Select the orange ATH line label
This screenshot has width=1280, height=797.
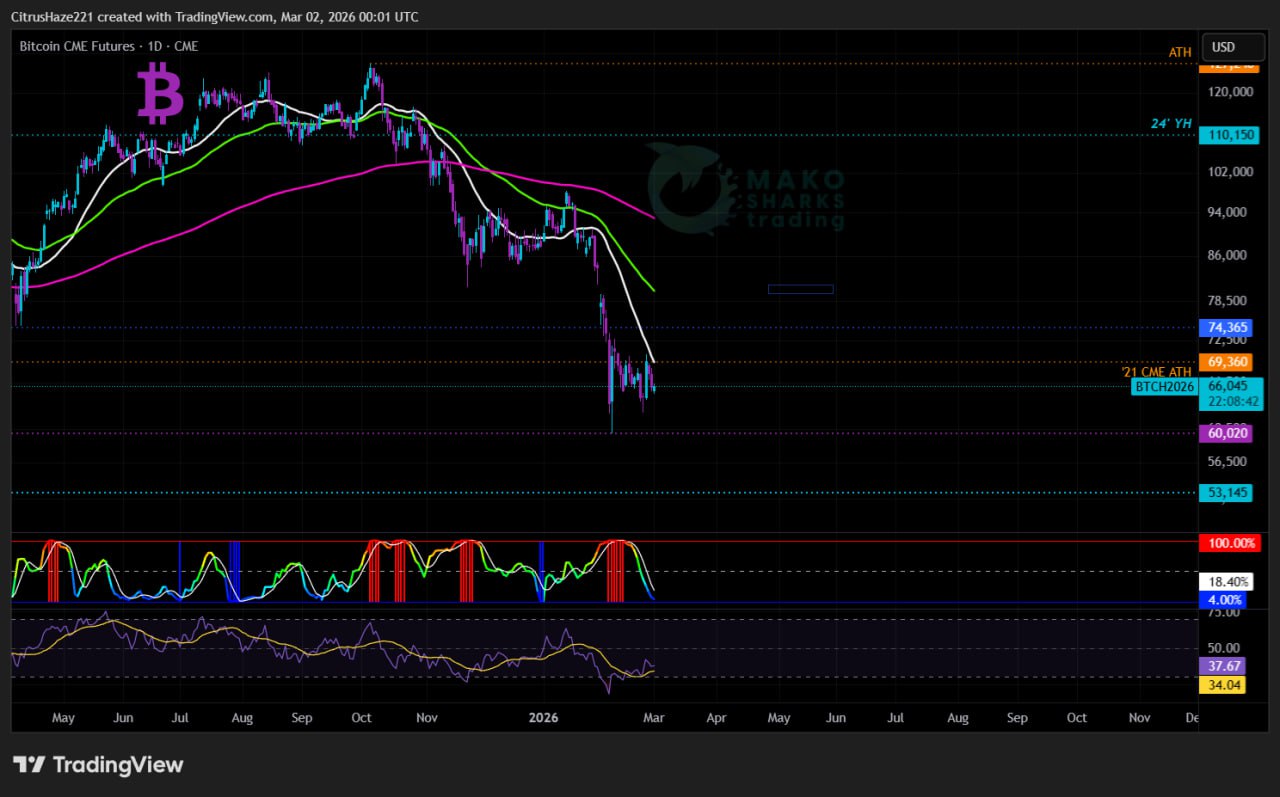pos(1180,52)
